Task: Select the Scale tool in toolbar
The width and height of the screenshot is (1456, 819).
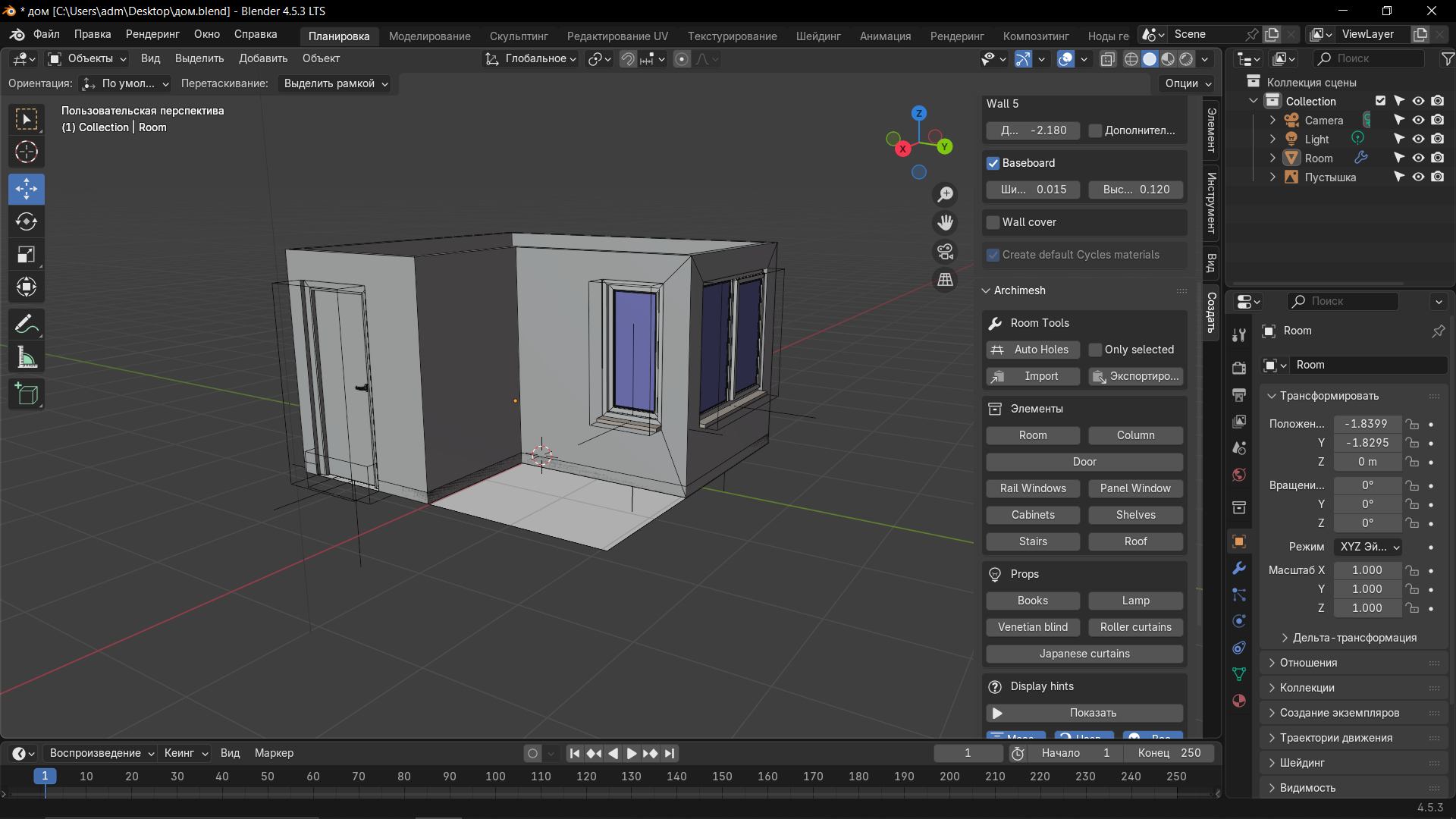Action: 27,254
